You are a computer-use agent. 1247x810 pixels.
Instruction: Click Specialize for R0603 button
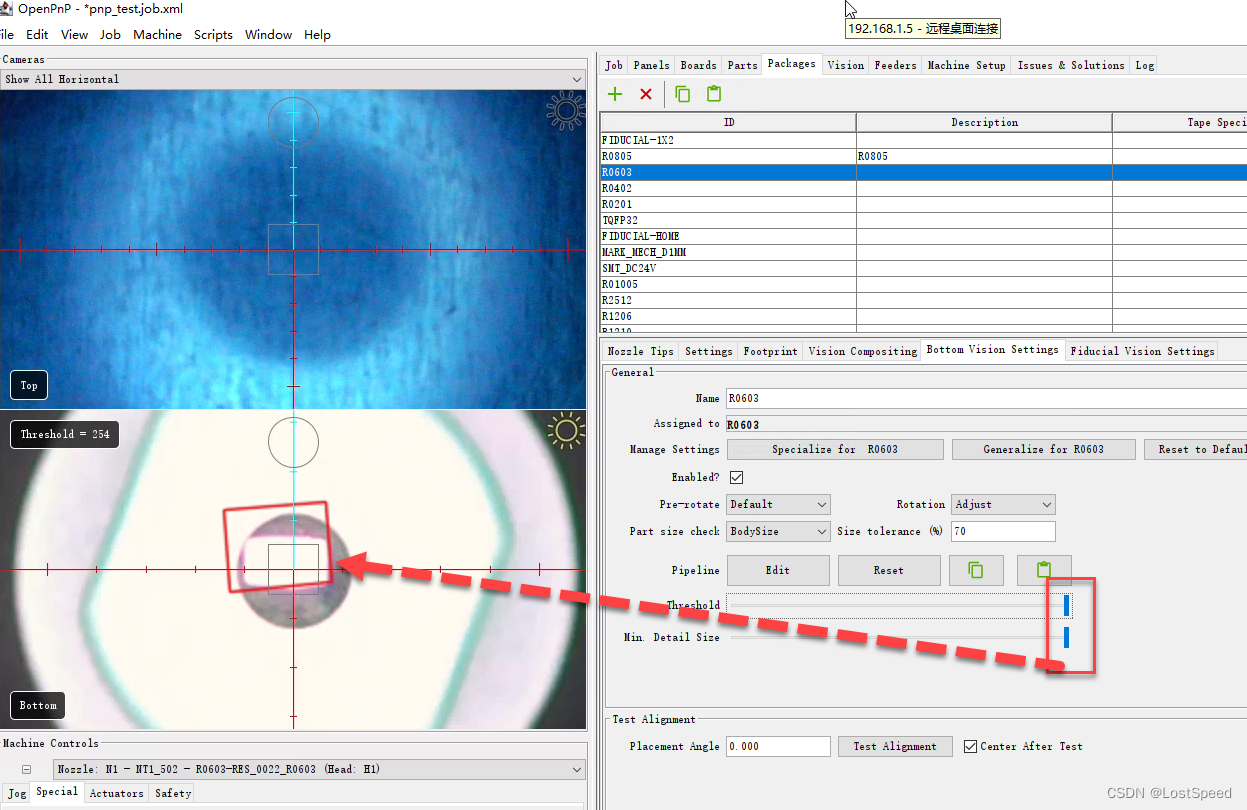coord(835,449)
